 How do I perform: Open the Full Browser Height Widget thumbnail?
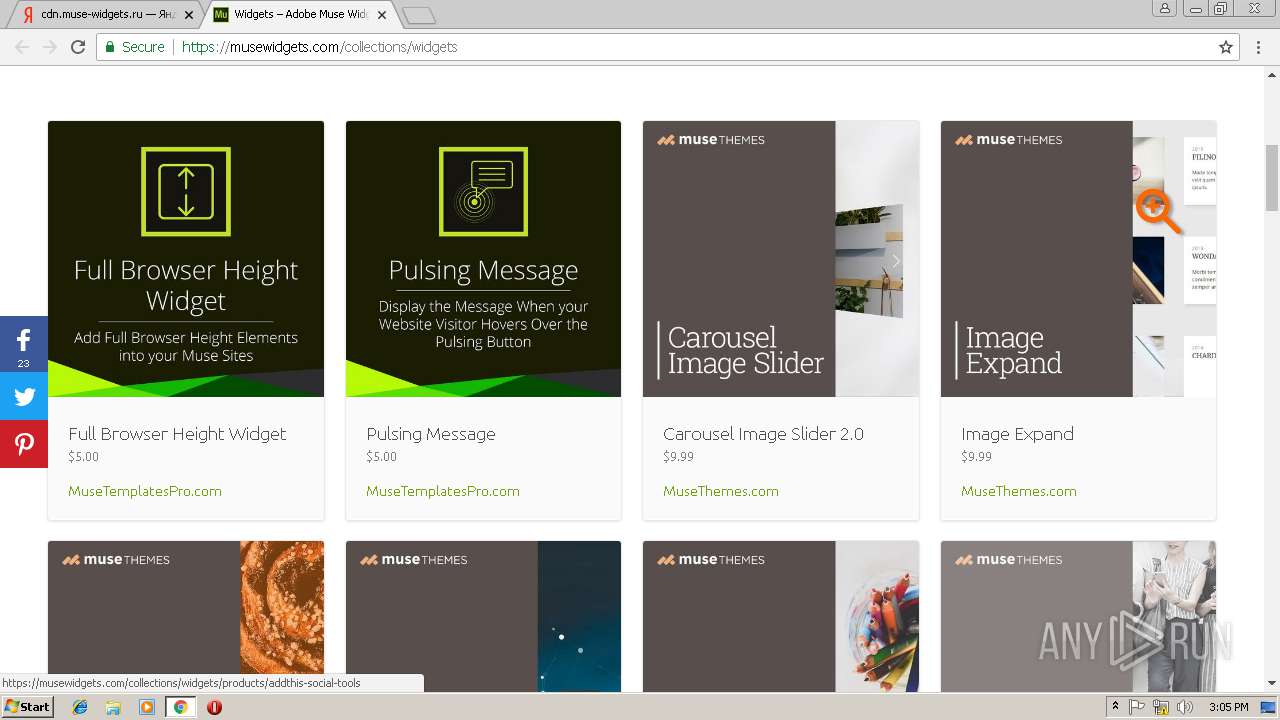coord(186,259)
